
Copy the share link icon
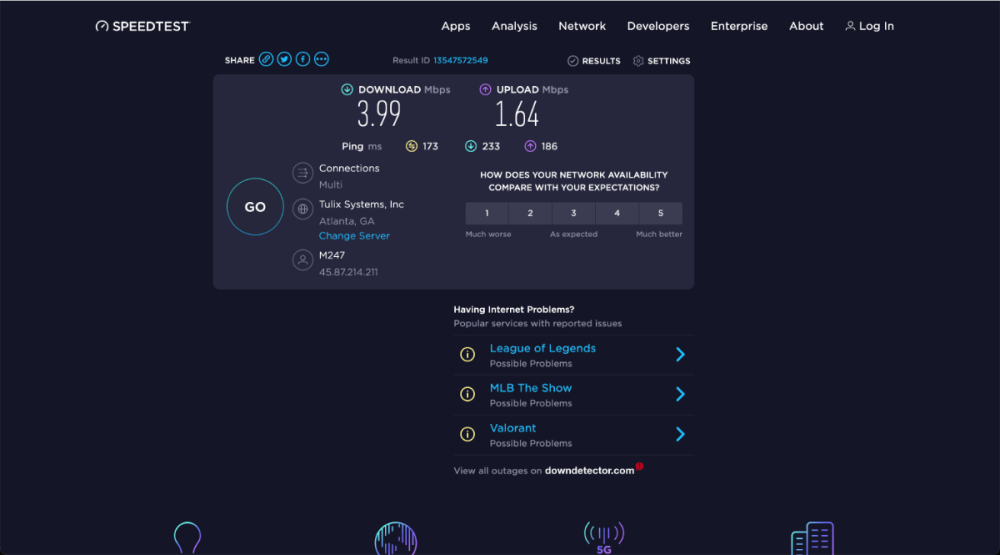[266, 60]
